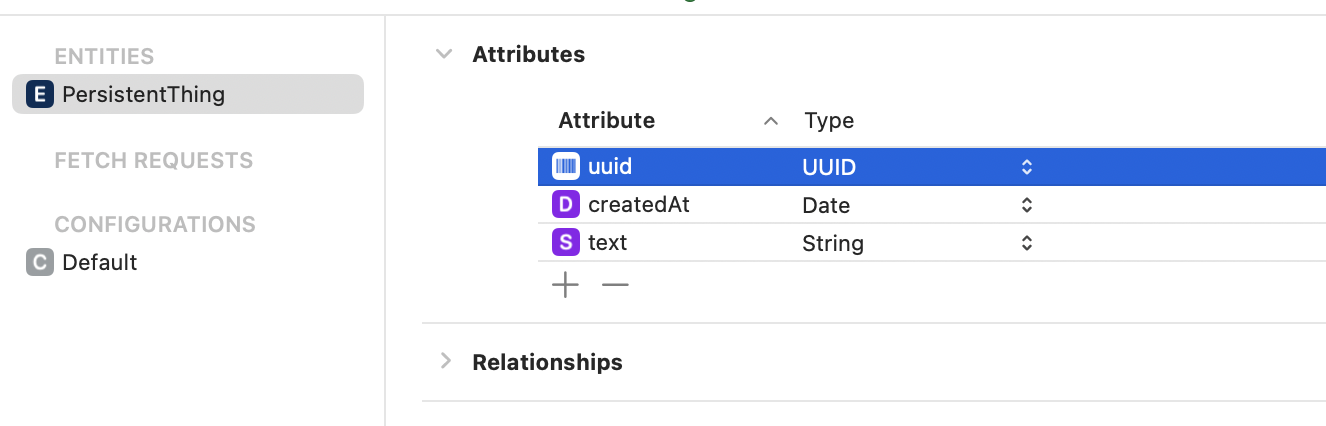
Task: Open the type dropdown for createdAt
Action: click(x=1026, y=205)
